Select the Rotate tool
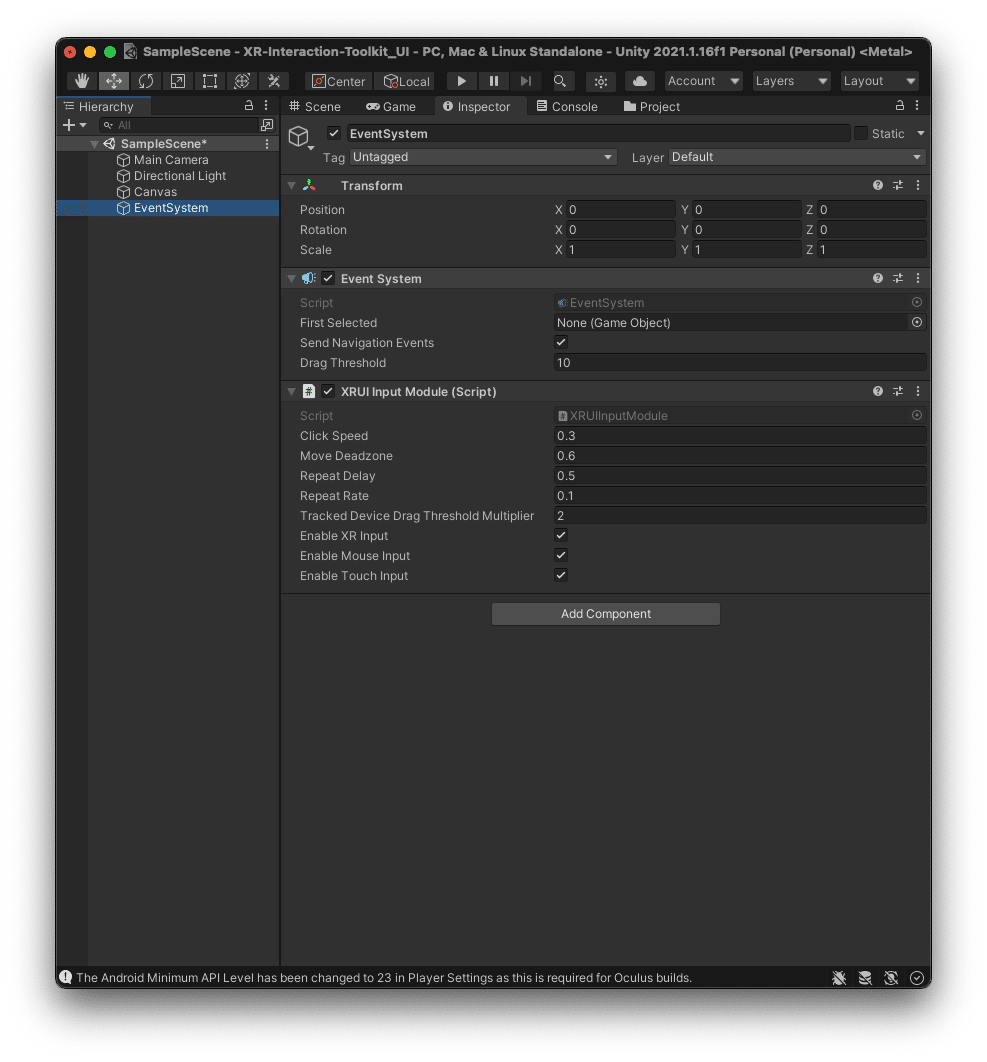Viewport: 987px width, 1062px height. click(x=146, y=81)
